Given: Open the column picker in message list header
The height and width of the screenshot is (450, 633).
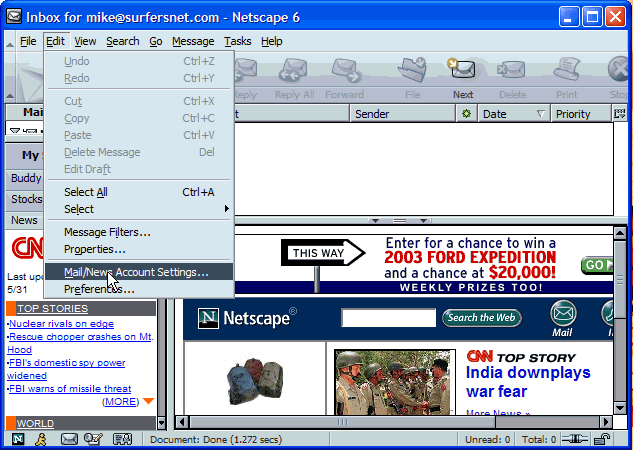Looking at the screenshot, I should click(619, 114).
